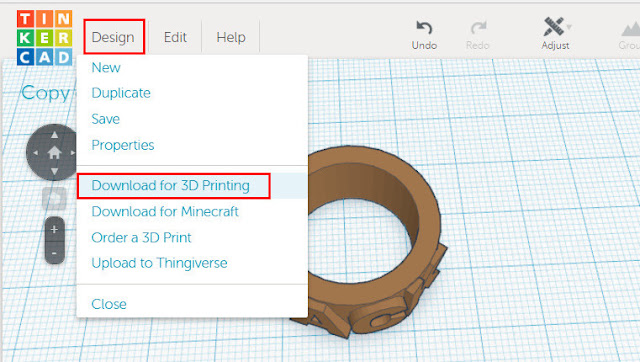Zoom in with the plus button
This screenshot has width=640, height=362.
point(54,229)
